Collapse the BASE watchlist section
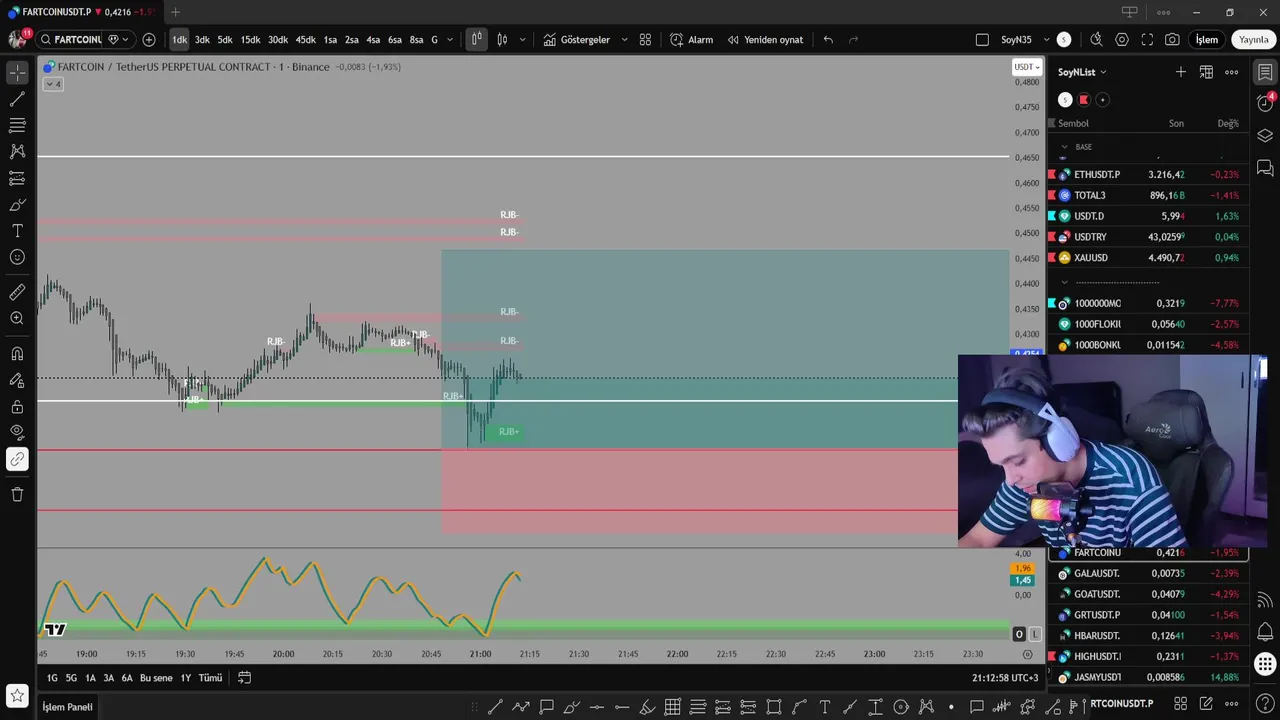This screenshot has height=720, width=1280. (1064, 147)
